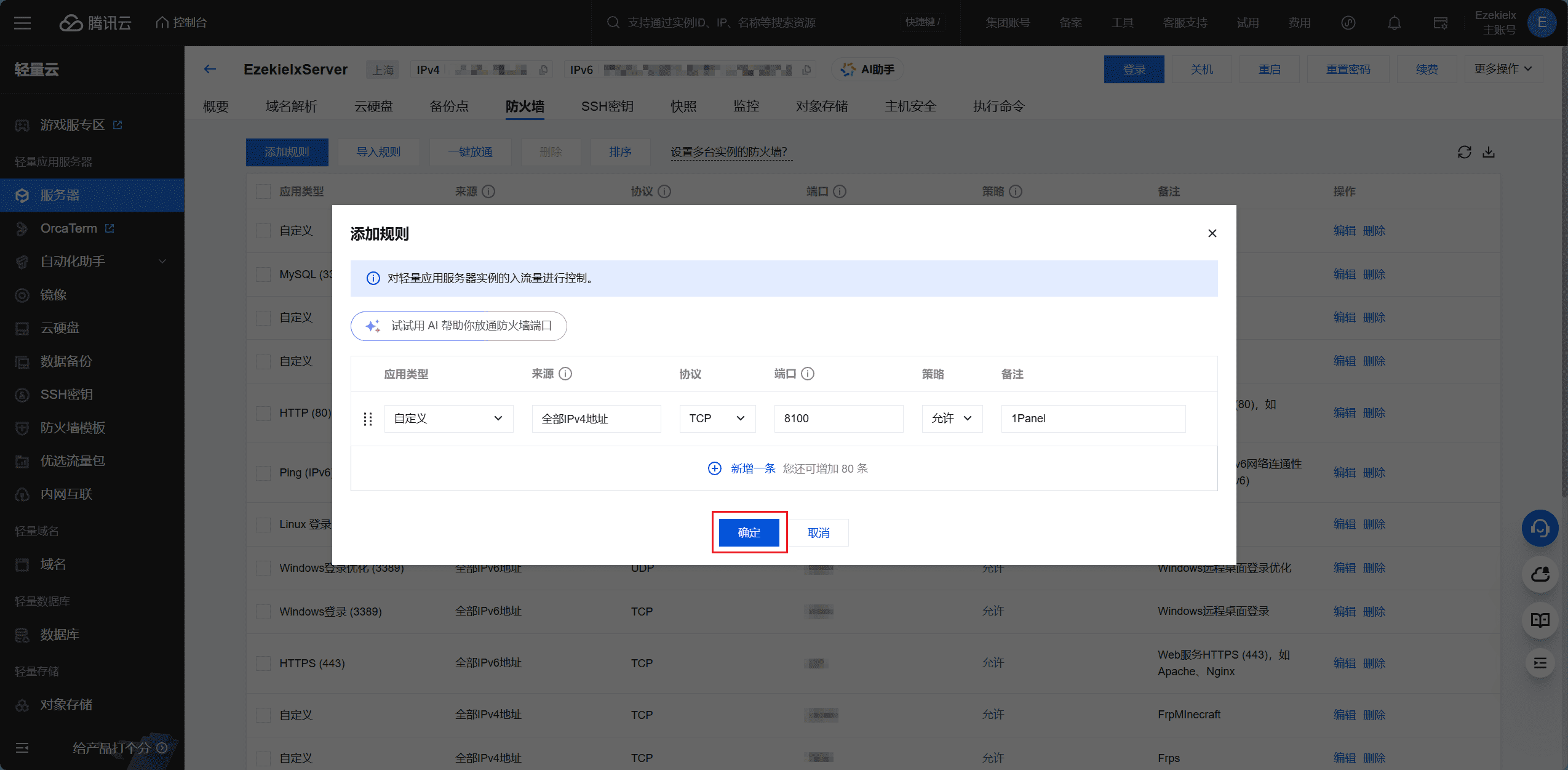The image size is (1568, 770).
Task: Show info tooltip for 协议 table header
Action: pyautogui.click(x=664, y=191)
